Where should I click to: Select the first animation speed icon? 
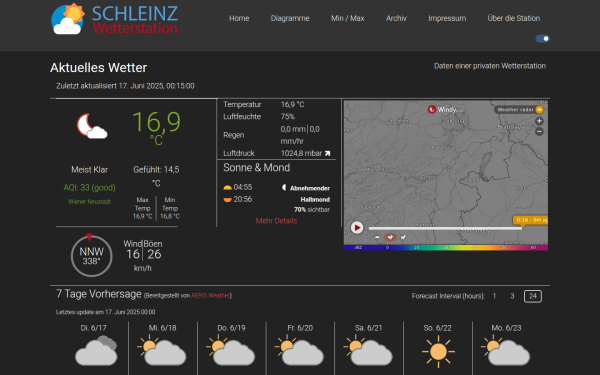pos(377,237)
